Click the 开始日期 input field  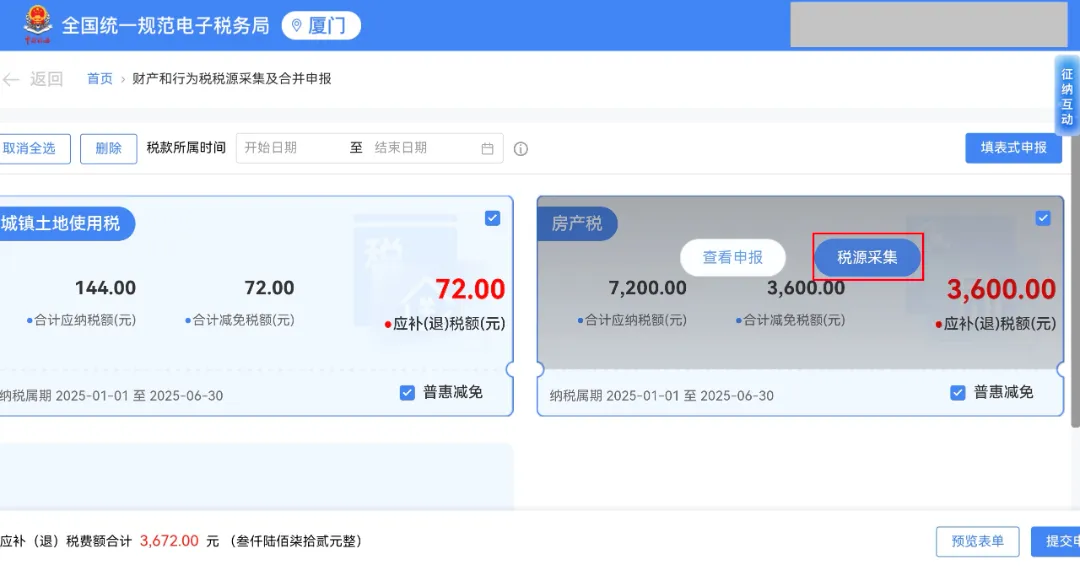pos(290,148)
